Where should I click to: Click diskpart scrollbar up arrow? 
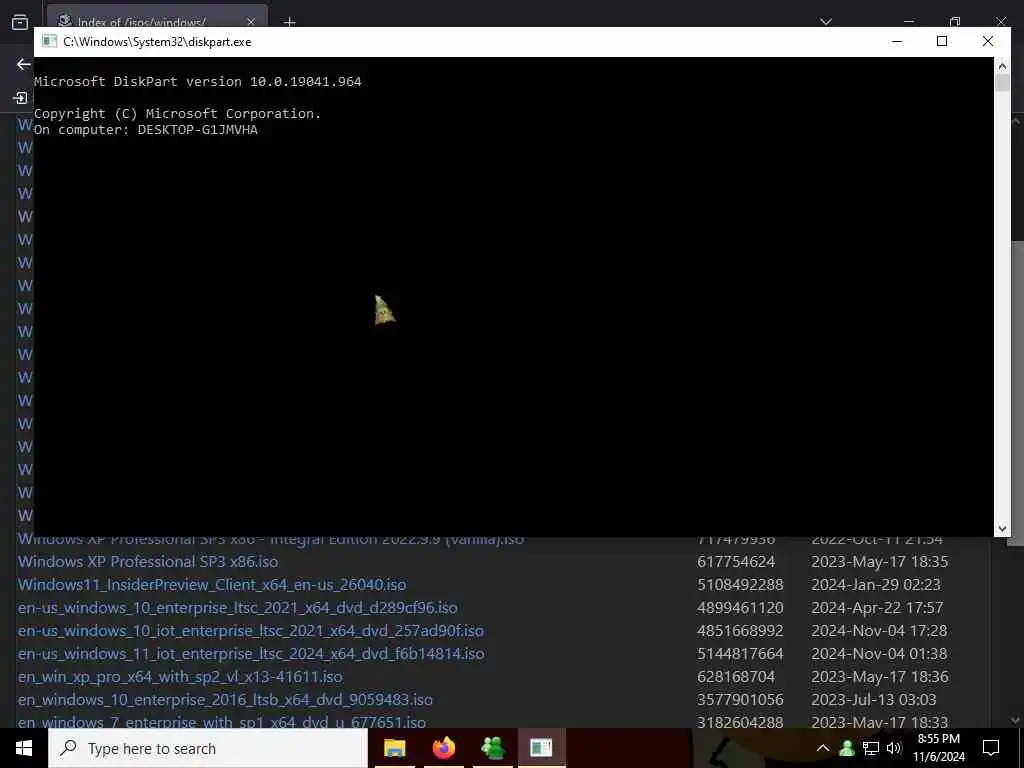coord(1002,65)
